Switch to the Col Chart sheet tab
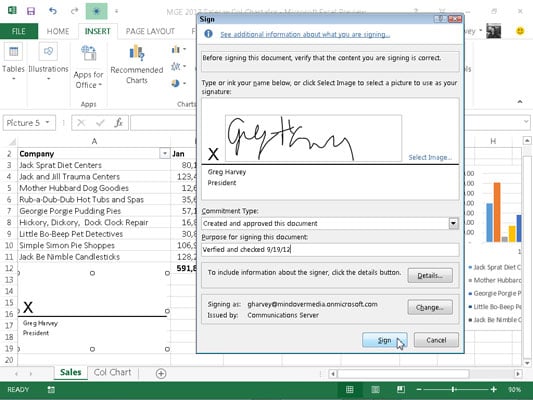Image resolution: width=533 pixels, height=400 pixels. [x=113, y=372]
